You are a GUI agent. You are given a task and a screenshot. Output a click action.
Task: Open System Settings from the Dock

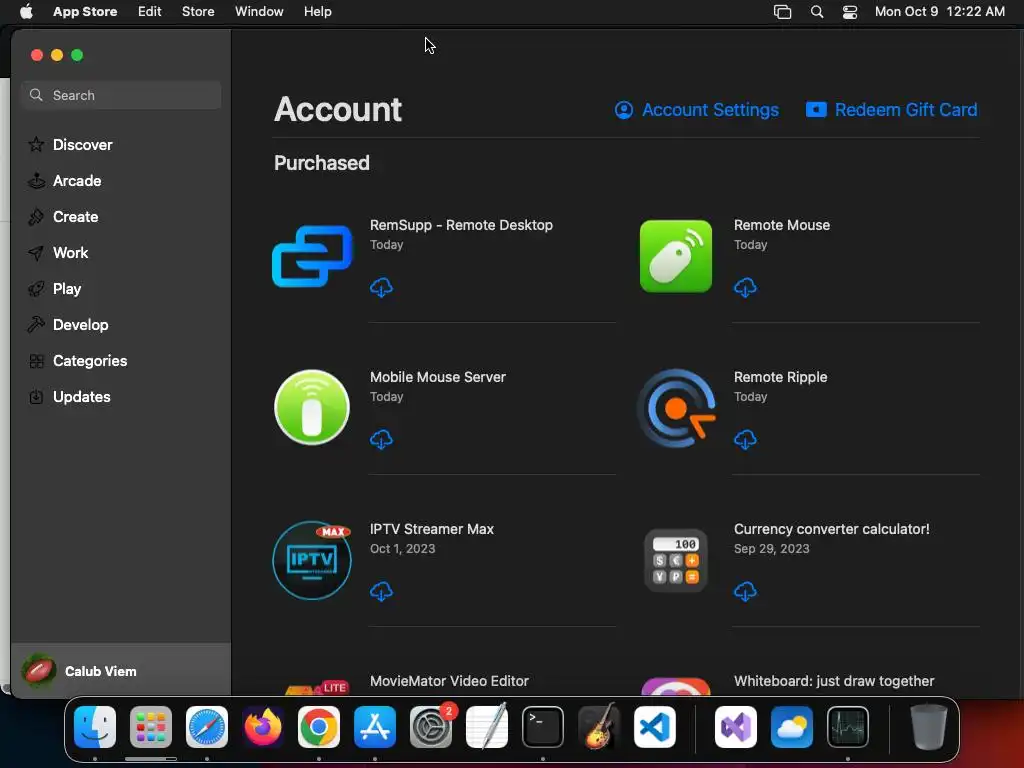click(x=431, y=727)
